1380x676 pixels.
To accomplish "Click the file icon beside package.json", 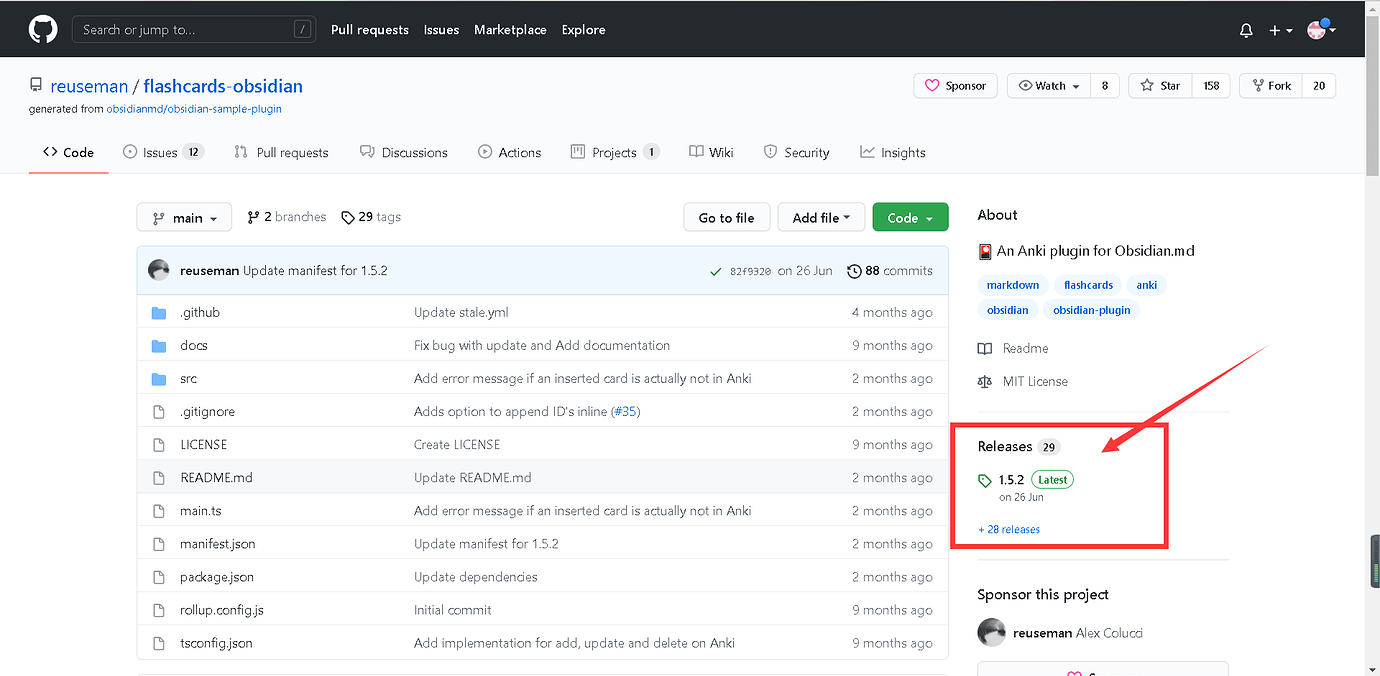I will [x=158, y=577].
